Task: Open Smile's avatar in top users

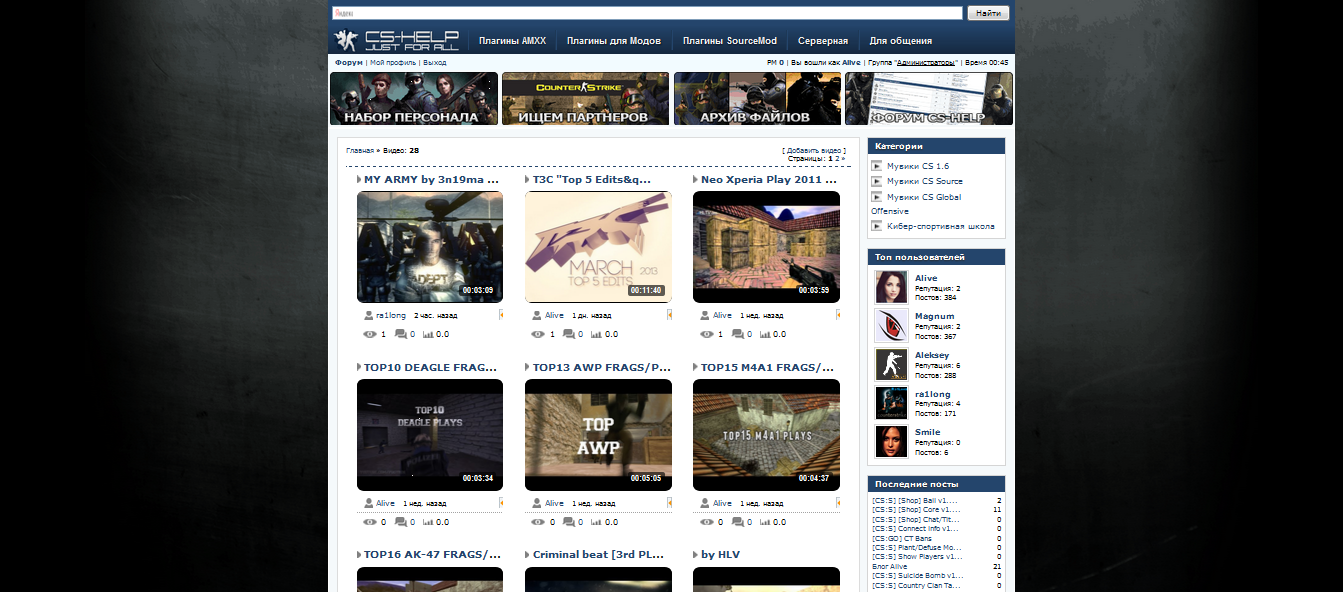Action: tap(891, 442)
